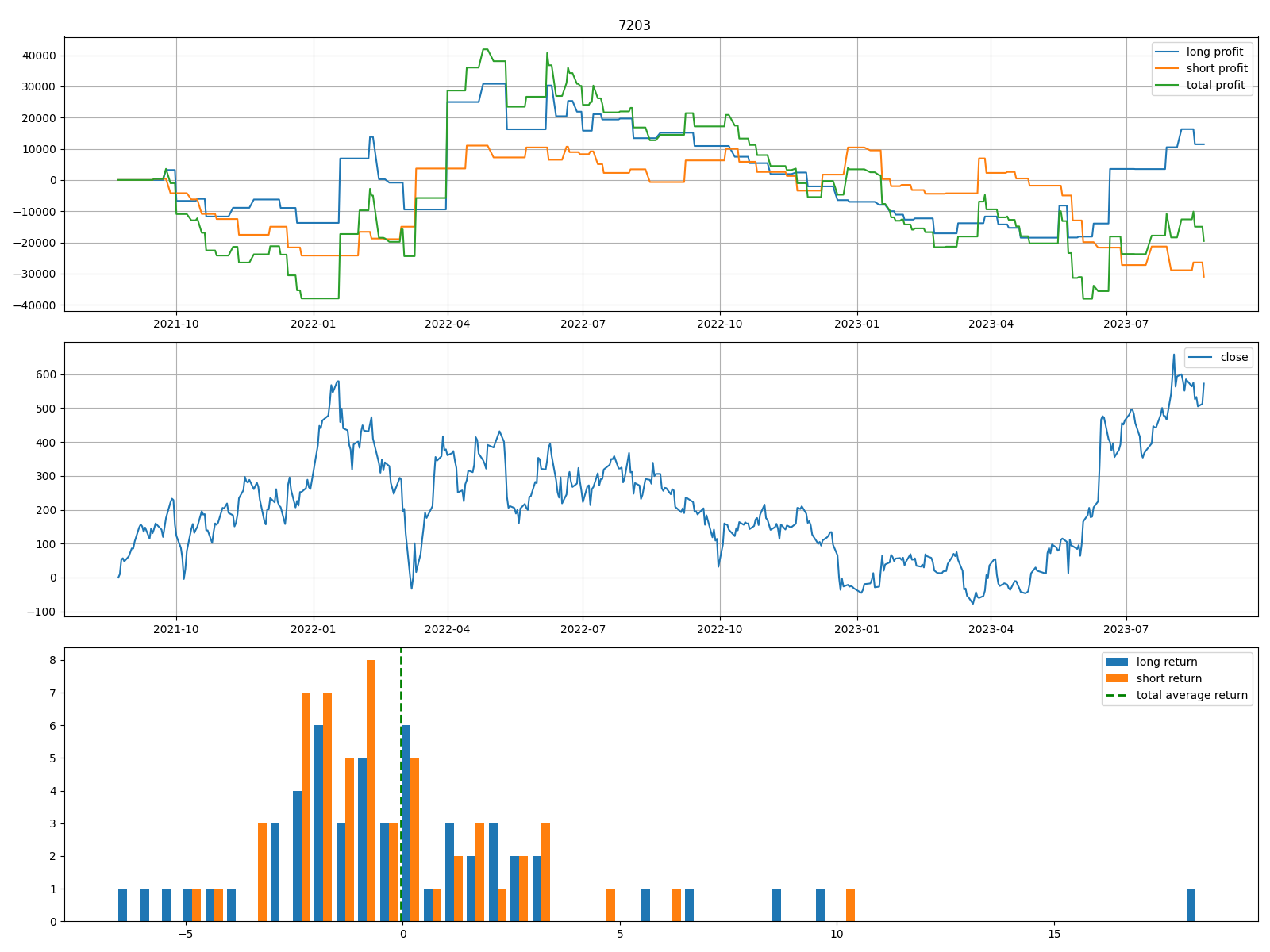This screenshot has width=1270, height=952.
Task: Click the 8 tick label on histogram y-axis
Action: (52, 660)
